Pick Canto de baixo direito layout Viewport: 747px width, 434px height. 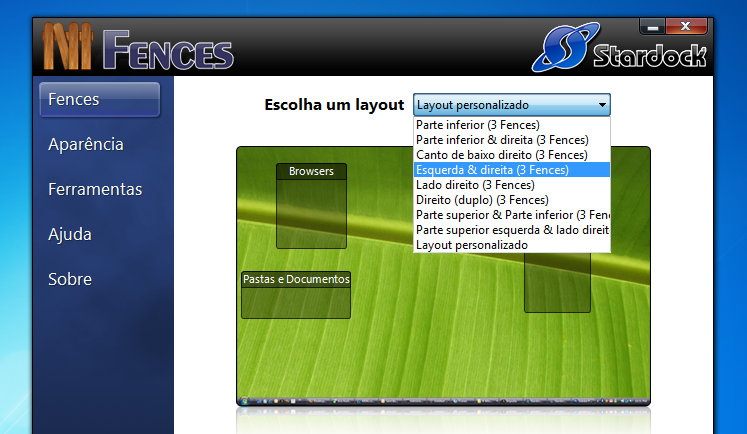click(x=512, y=155)
